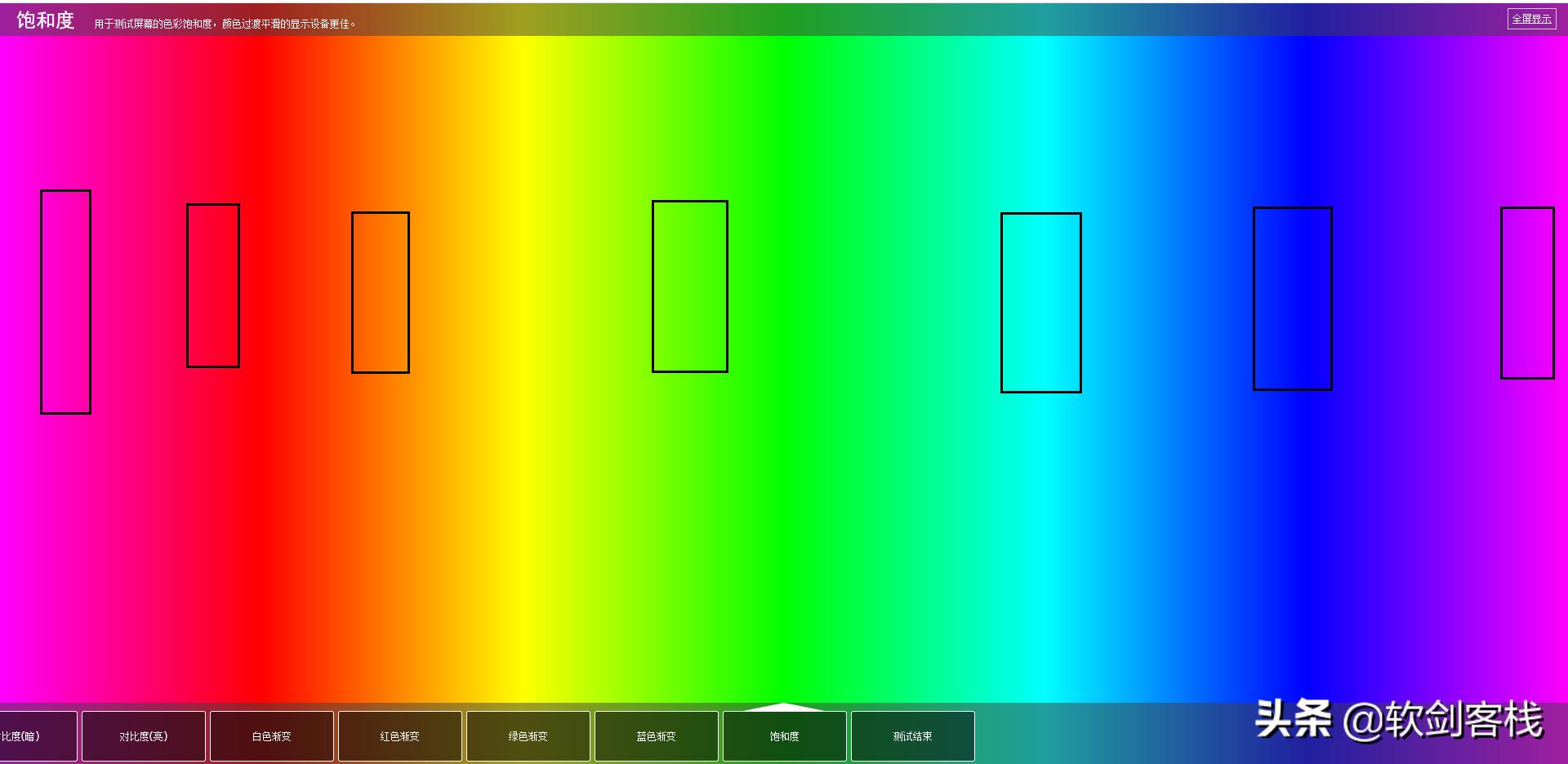This screenshot has height=764, width=1568.
Task: Open the 白色渐变 test tab
Action: tap(272, 736)
